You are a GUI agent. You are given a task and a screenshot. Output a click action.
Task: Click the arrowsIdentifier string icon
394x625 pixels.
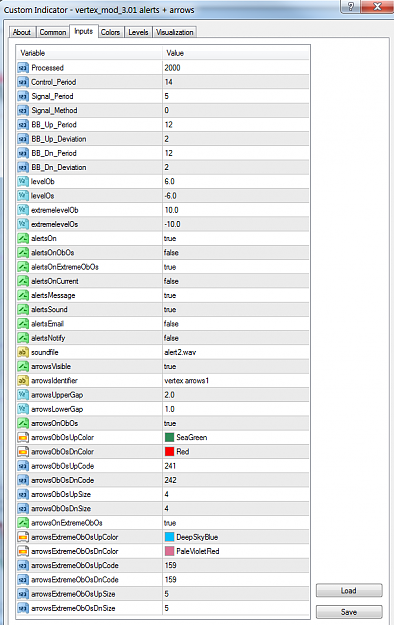click(23, 381)
